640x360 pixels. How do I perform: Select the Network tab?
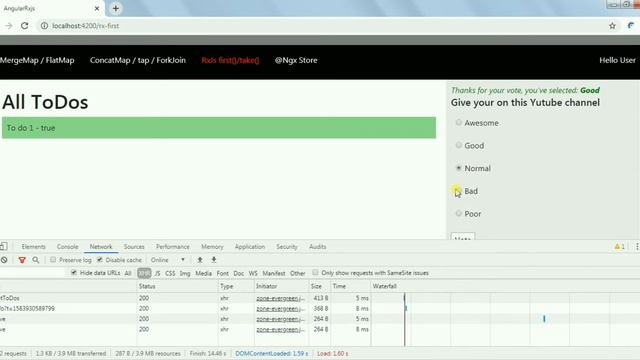click(101, 247)
